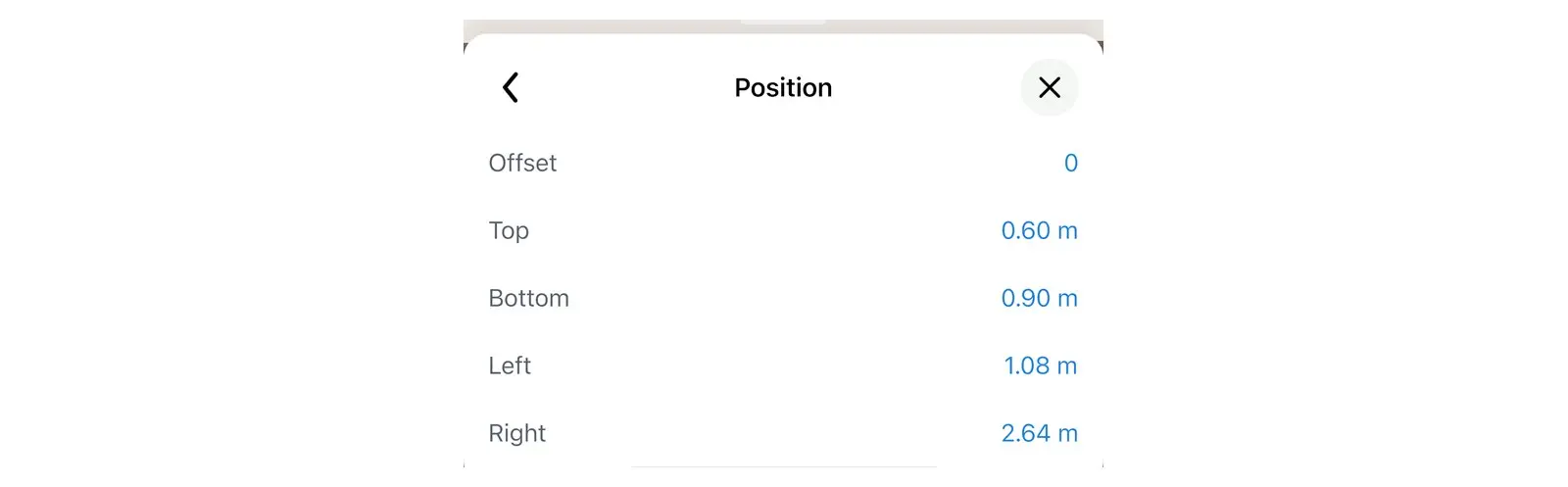The width and height of the screenshot is (1568, 487).
Task: Tap the Right label
Action: 516,434
